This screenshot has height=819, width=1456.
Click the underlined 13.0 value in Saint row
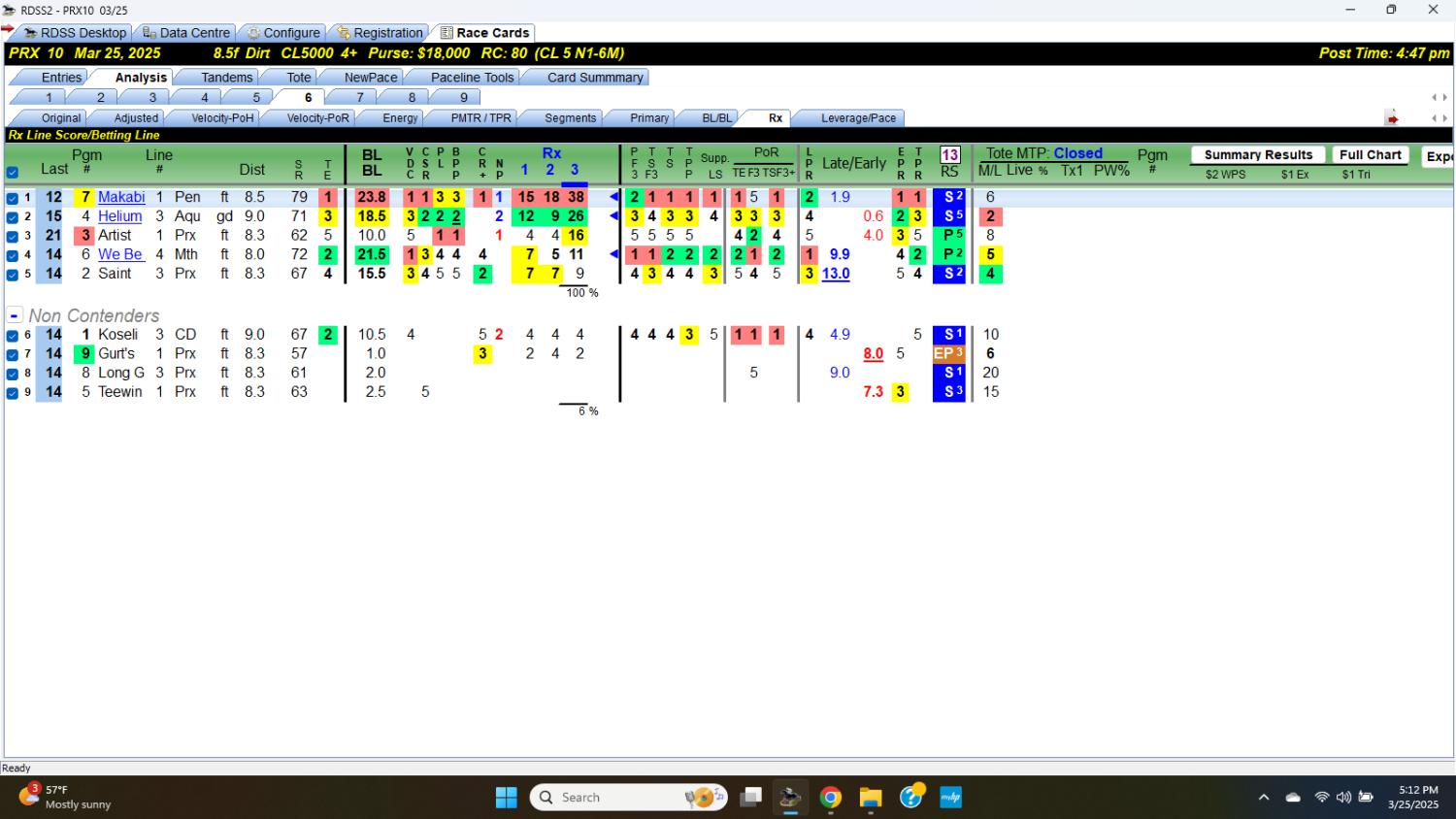[x=836, y=274]
